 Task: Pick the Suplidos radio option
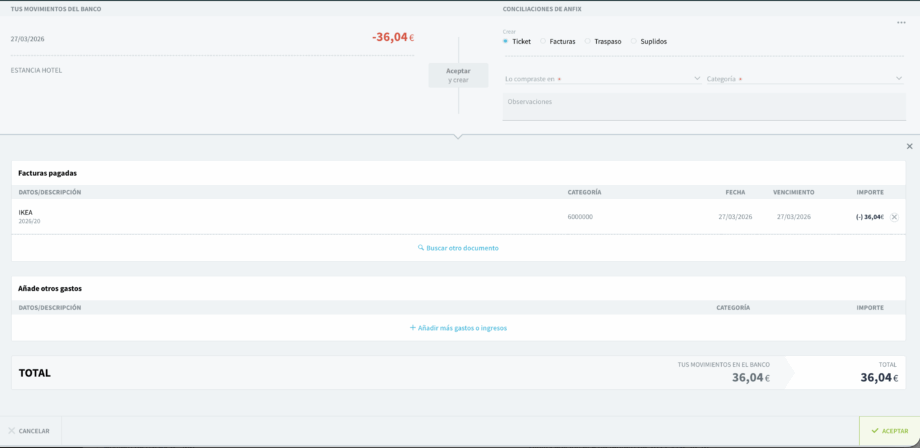point(632,41)
